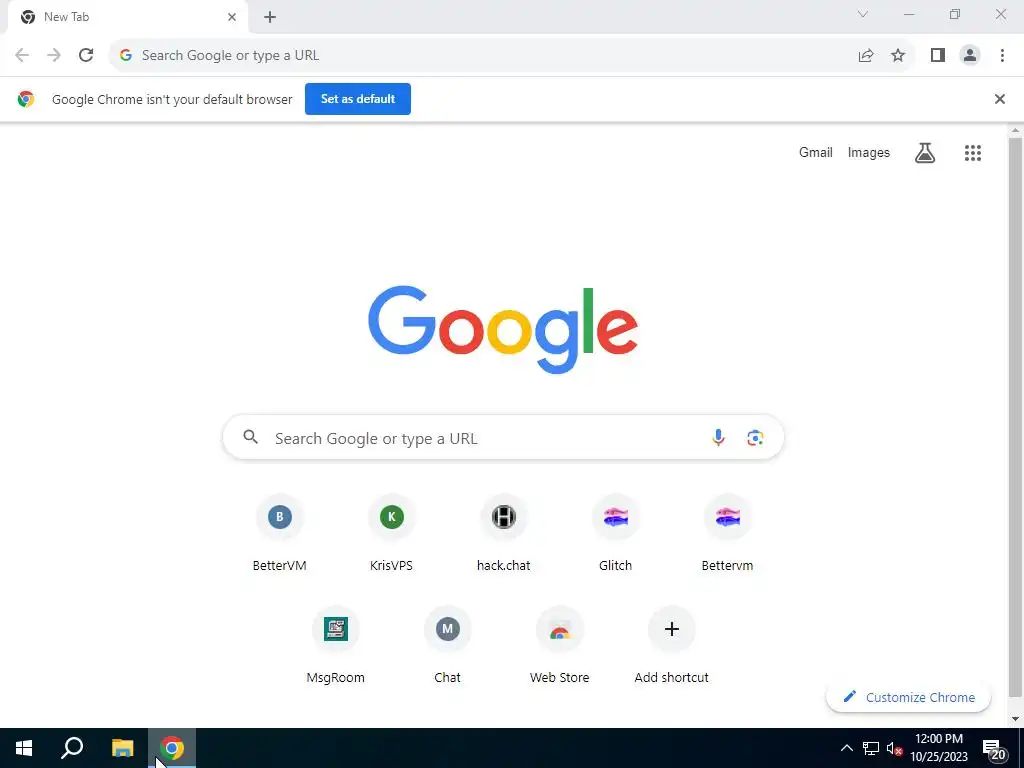This screenshot has width=1024, height=768.
Task: Reload the page with the refresh icon
Action: click(86, 56)
